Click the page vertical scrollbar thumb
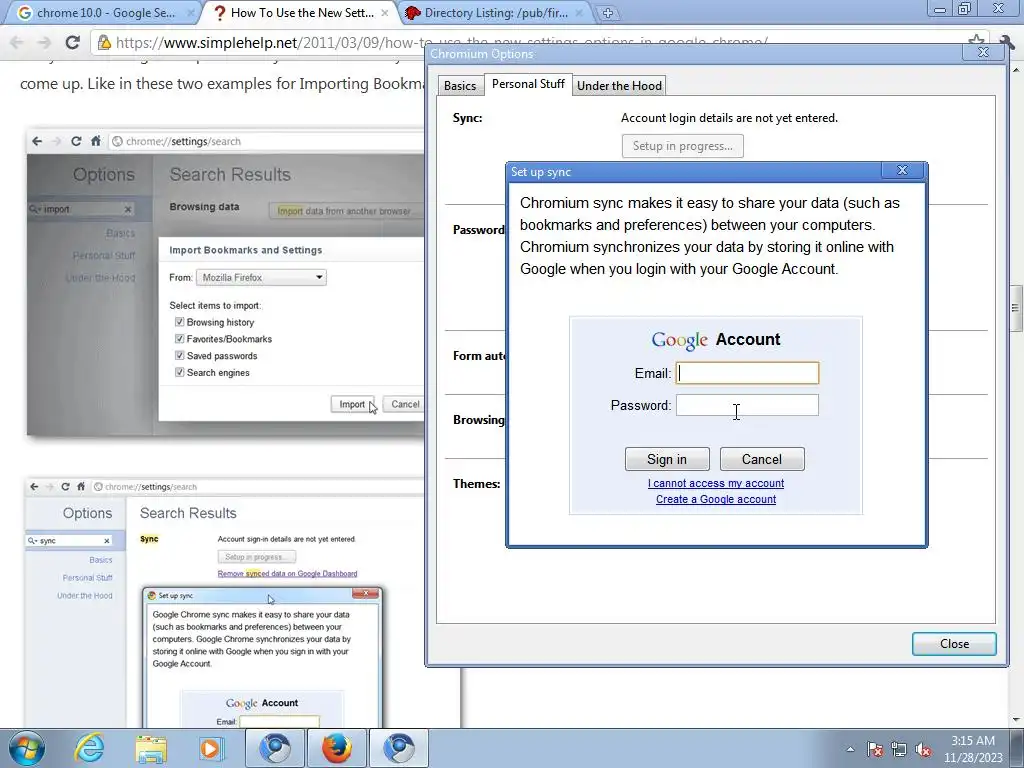 click(1015, 308)
